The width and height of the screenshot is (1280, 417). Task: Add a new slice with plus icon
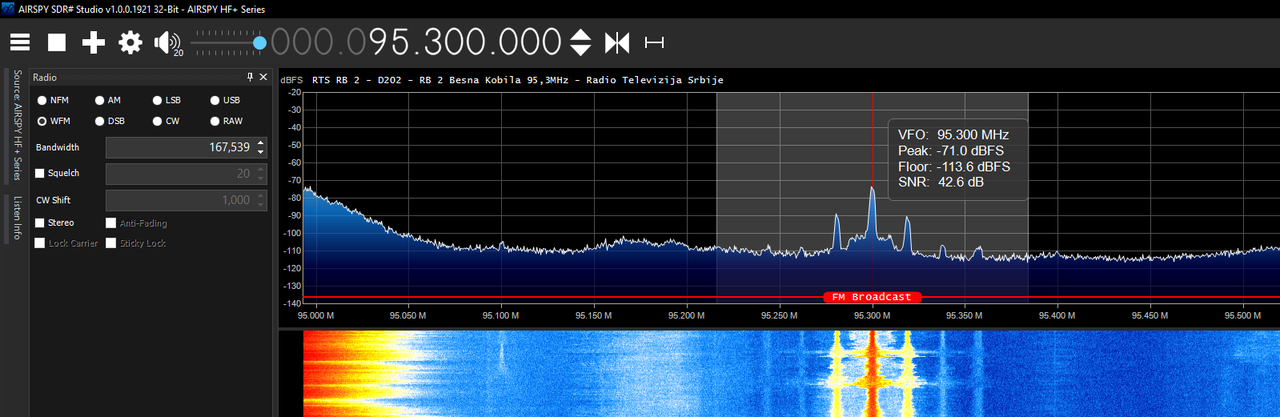(94, 42)
